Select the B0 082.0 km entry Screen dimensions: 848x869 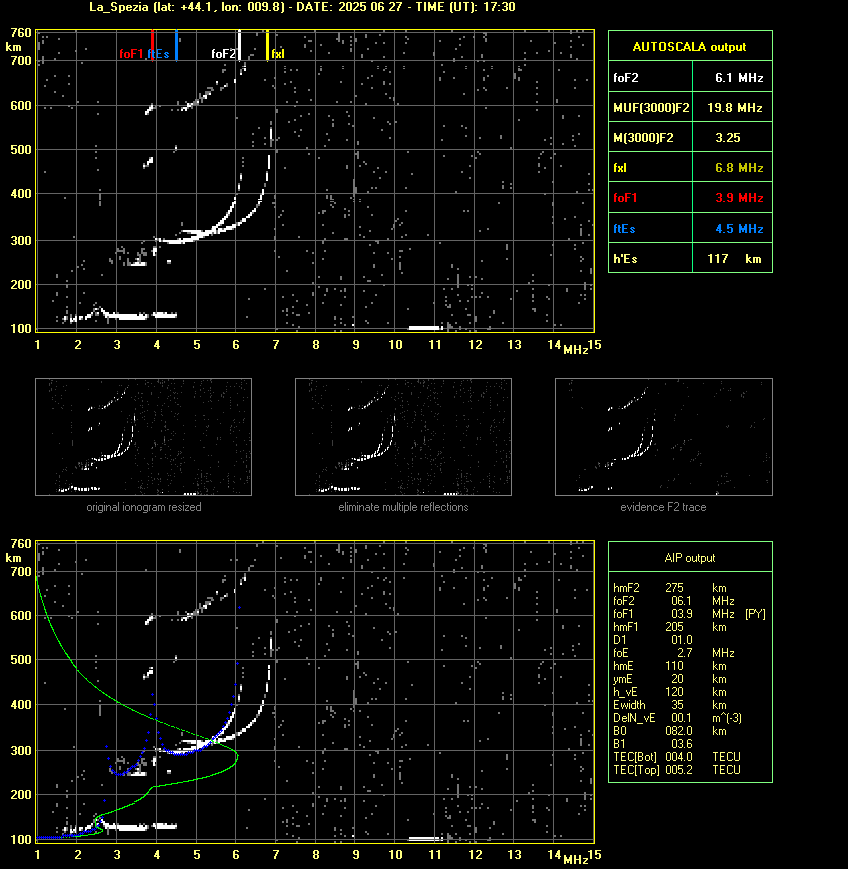(x=670, y=731)
